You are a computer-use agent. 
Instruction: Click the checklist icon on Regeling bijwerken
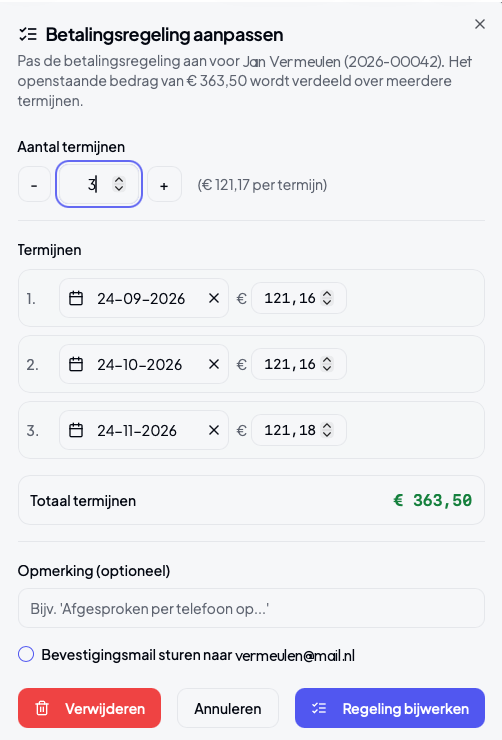319,708
